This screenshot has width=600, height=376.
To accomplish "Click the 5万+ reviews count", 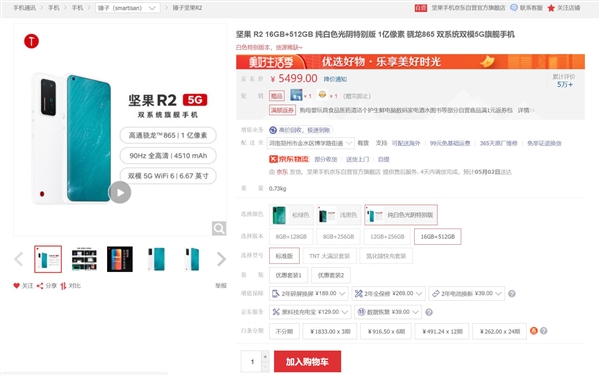I will click(x=565, y=85).
